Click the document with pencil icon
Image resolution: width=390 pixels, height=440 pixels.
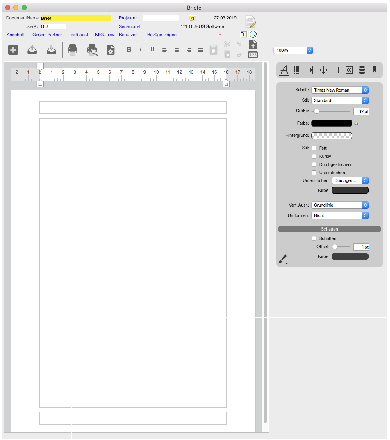pyautogui.click(x=251, y=22)
